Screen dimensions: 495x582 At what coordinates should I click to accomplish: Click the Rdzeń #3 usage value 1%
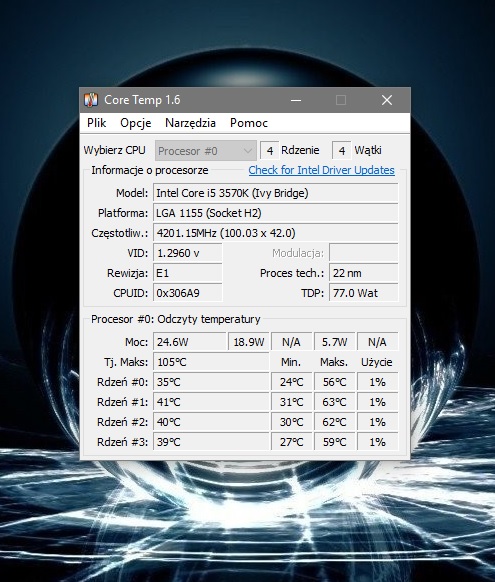(378, 442)
